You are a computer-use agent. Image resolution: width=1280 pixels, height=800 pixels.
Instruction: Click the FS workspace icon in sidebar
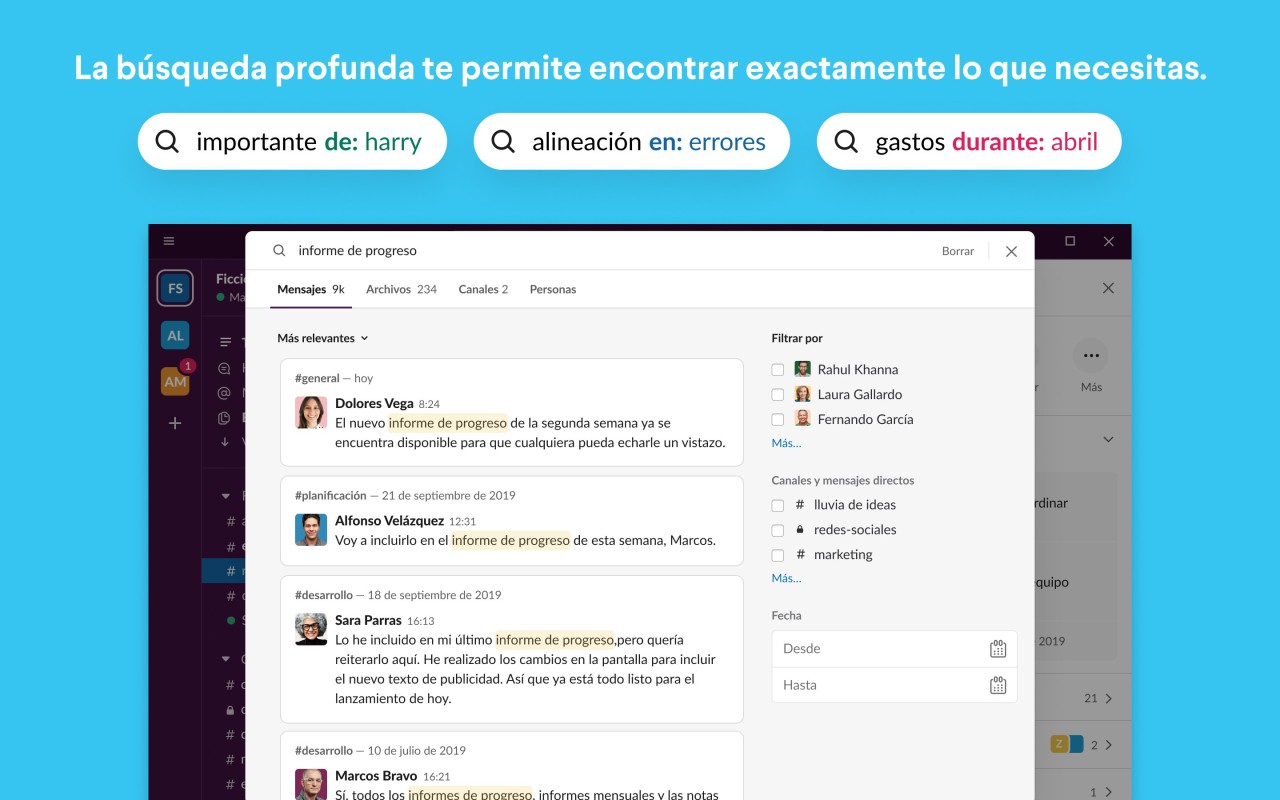tap(175, 289)
